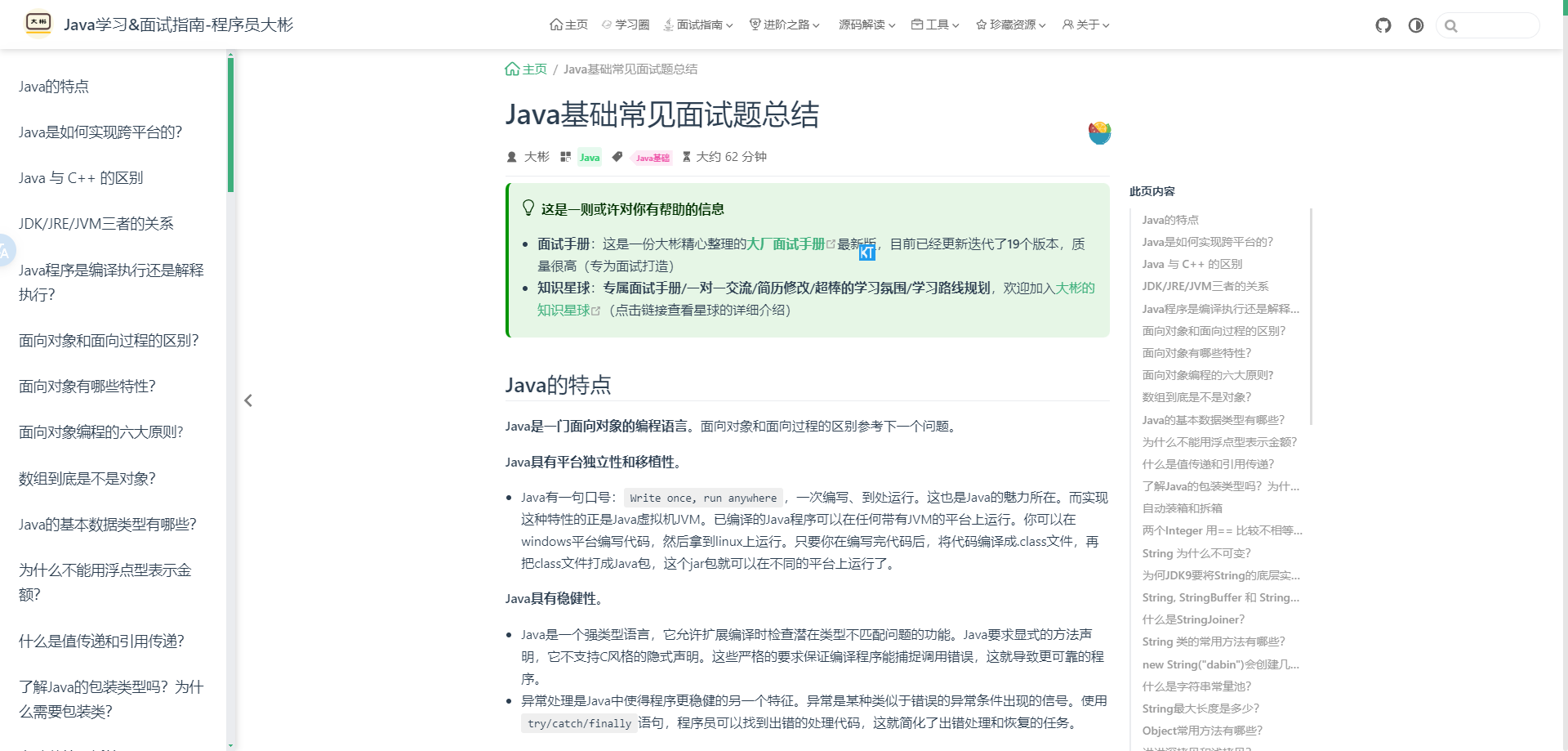Jump to 'String 为什么不可变?' in page contents
The width and height of the screenshot is (1568, 751).
(1197, 553)
